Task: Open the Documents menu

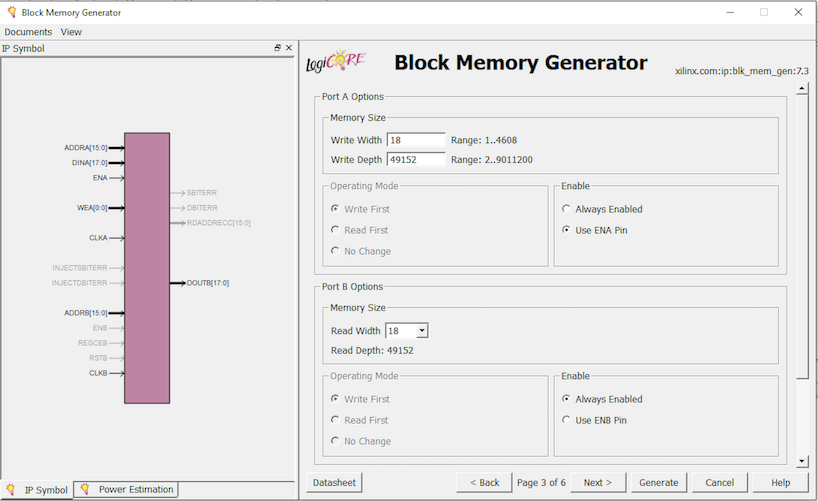Action: 28,32
